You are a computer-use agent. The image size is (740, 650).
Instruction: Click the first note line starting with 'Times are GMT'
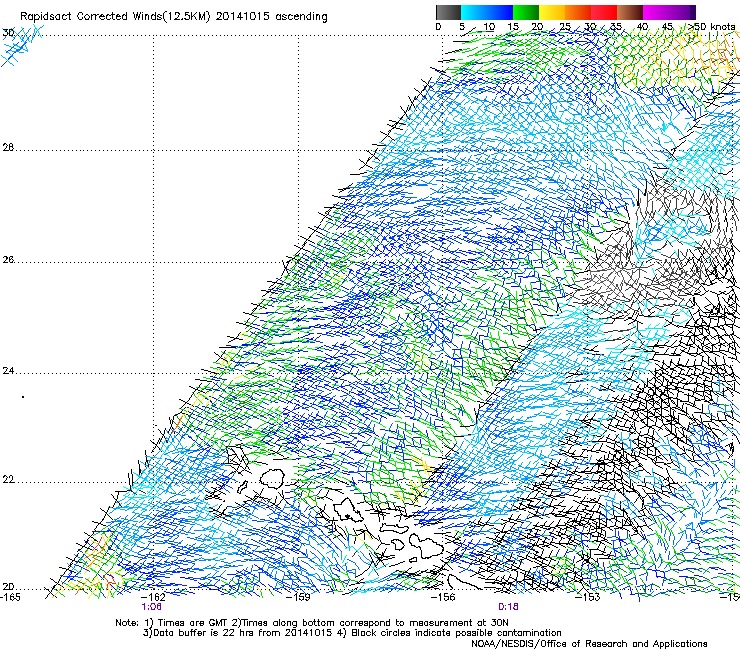click(x=312, y=623)
